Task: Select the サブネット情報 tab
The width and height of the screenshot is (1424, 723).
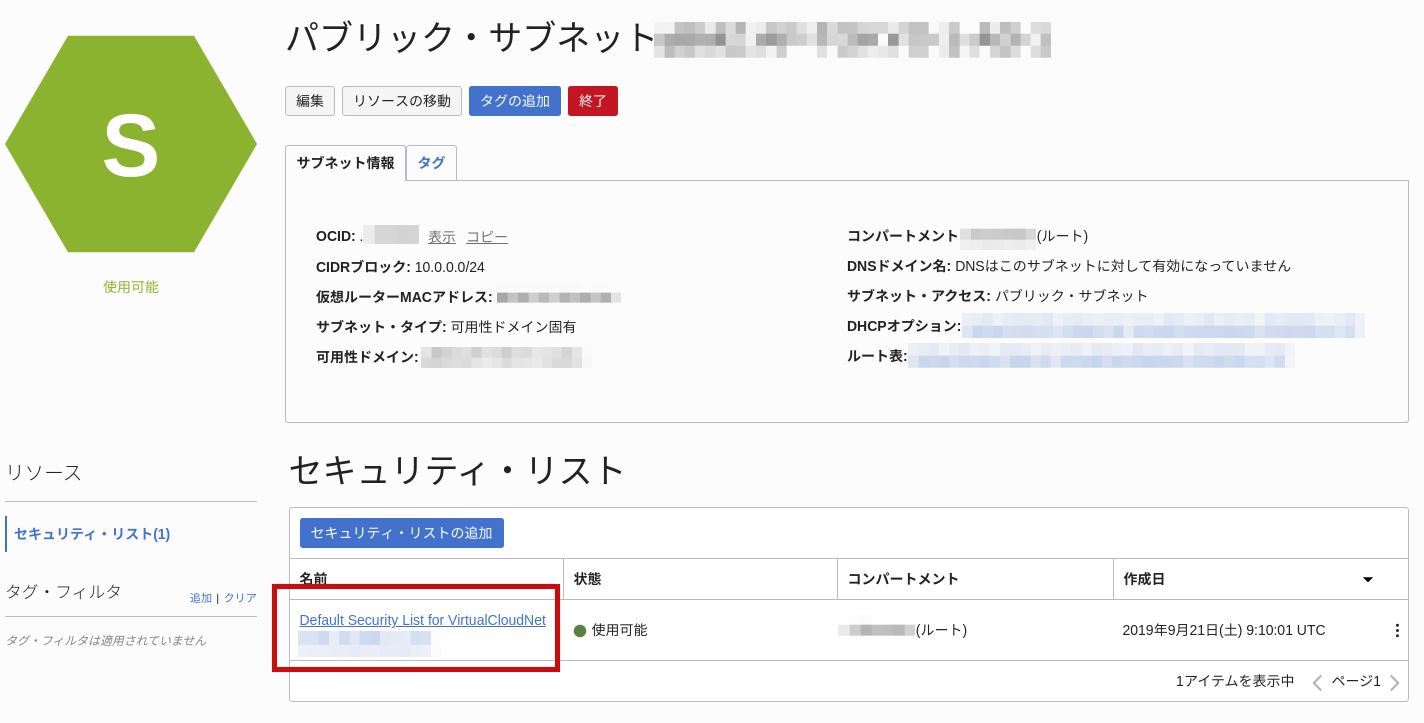Action: tap(345, 162)
